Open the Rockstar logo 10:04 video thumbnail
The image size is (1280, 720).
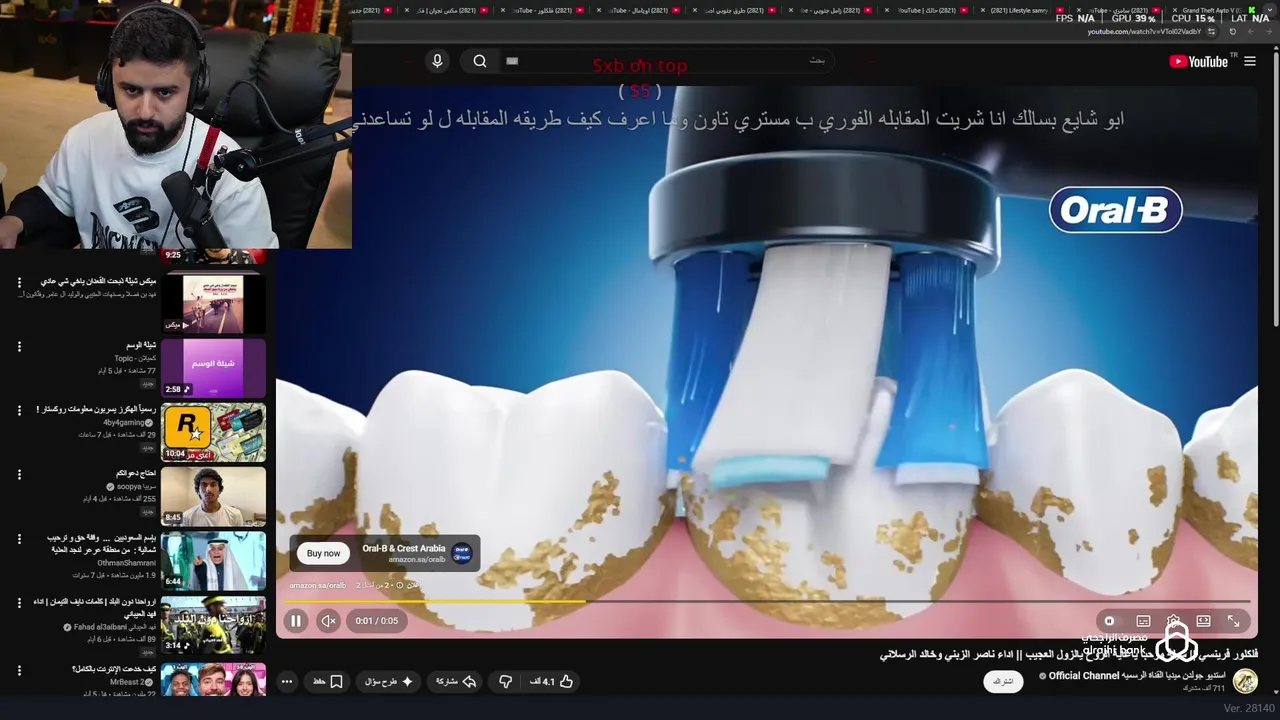(214, 432)
